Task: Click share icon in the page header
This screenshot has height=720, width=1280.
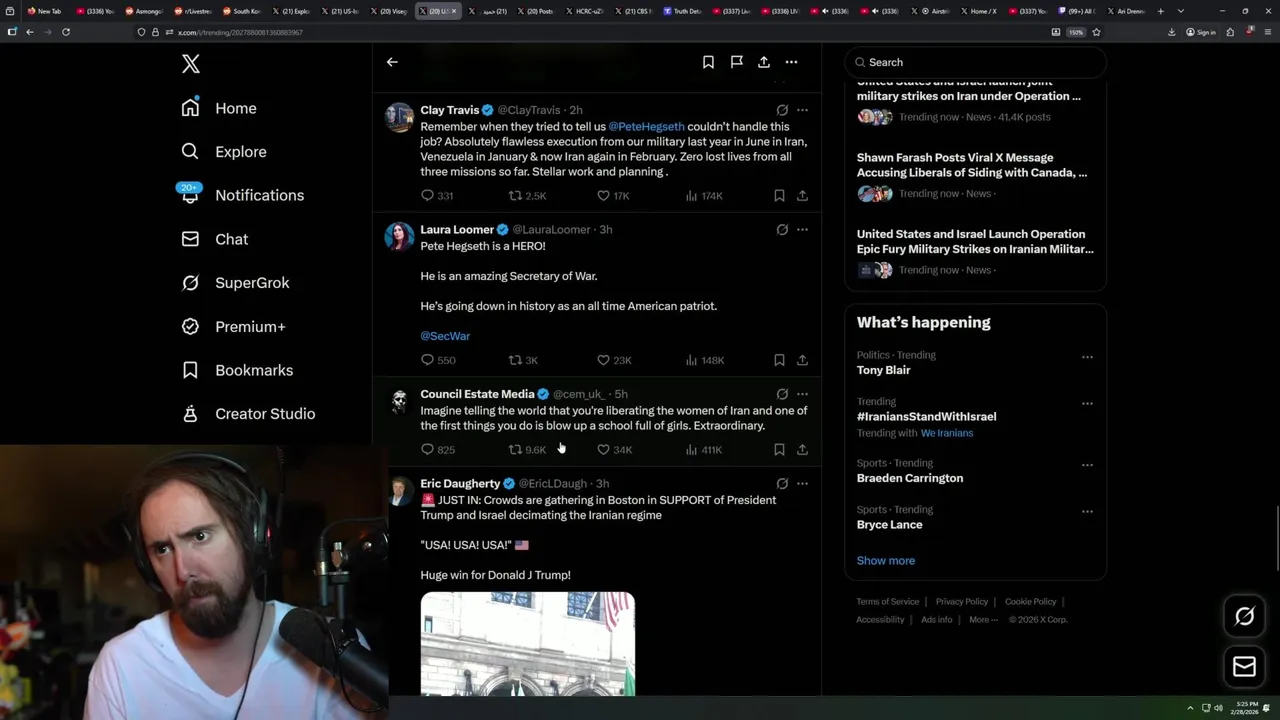Action: click(764, 62)
